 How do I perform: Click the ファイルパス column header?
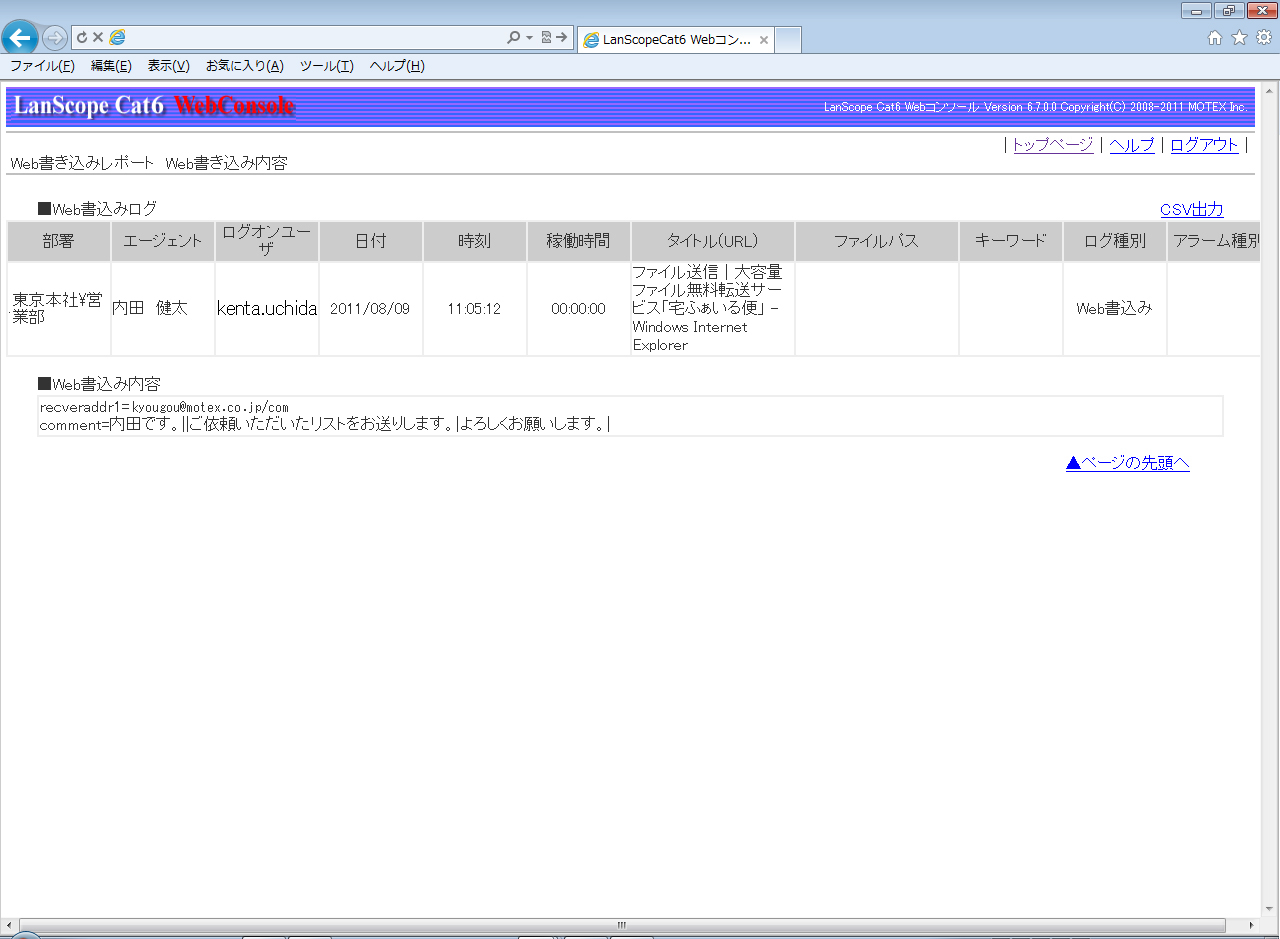(877, 241)
